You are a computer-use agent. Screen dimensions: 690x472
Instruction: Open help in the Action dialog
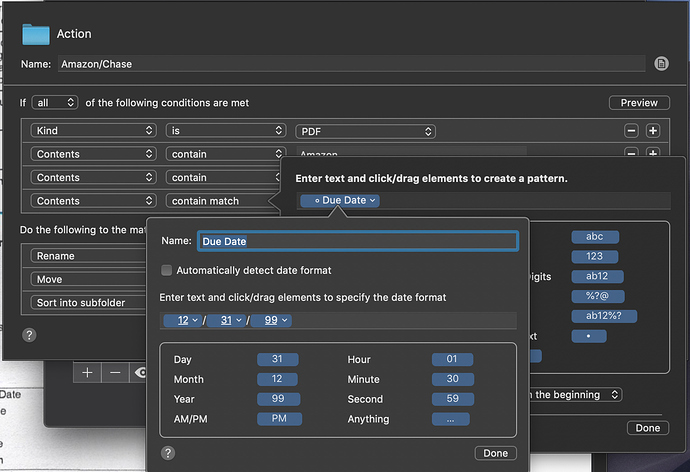(29, 335)
